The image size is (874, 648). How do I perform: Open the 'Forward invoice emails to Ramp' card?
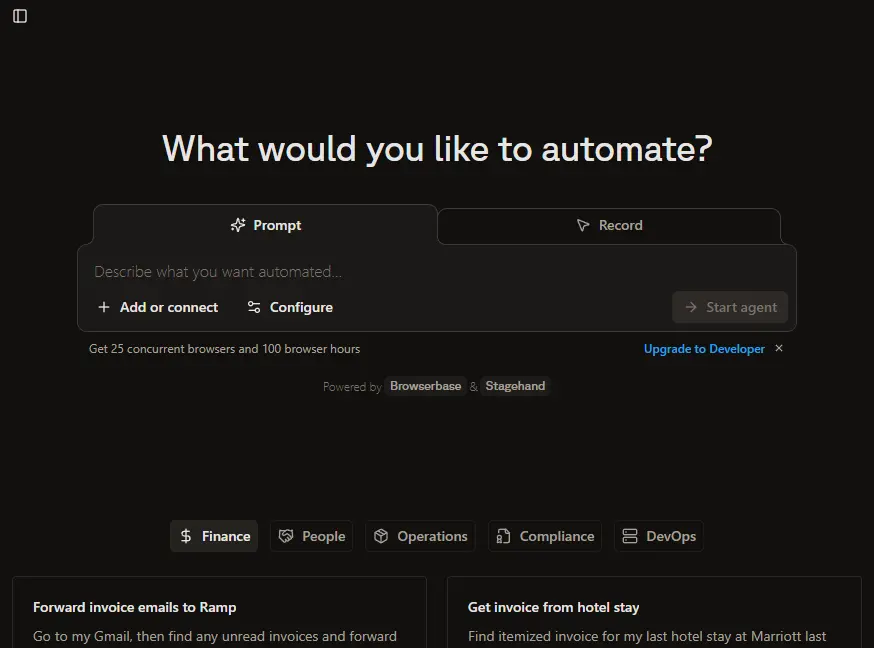[x=220, y=612]
